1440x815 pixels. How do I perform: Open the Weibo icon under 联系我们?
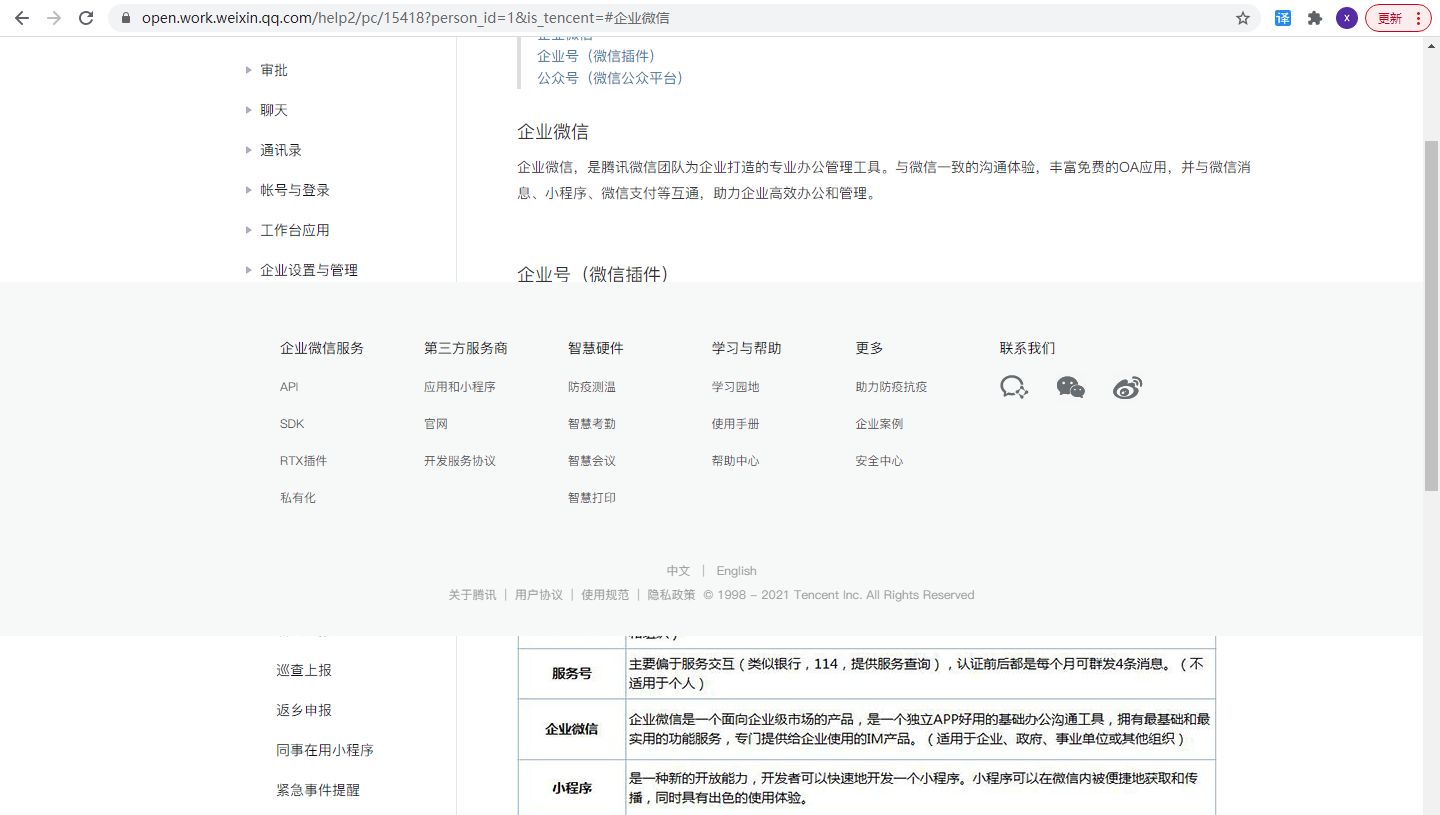point(1127,388)
